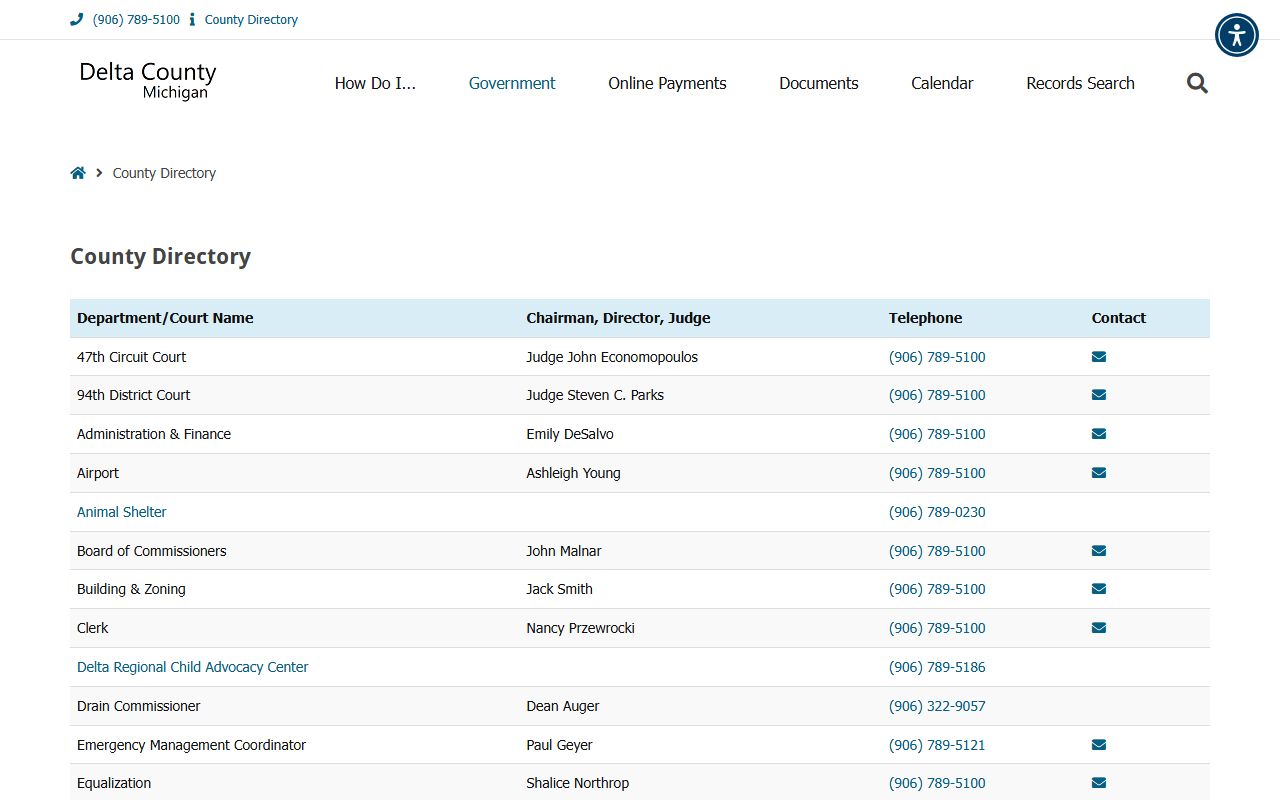Click the phone icon in top bar
The width and height of the screenshot is (1280, 800).
pos(77,19)
